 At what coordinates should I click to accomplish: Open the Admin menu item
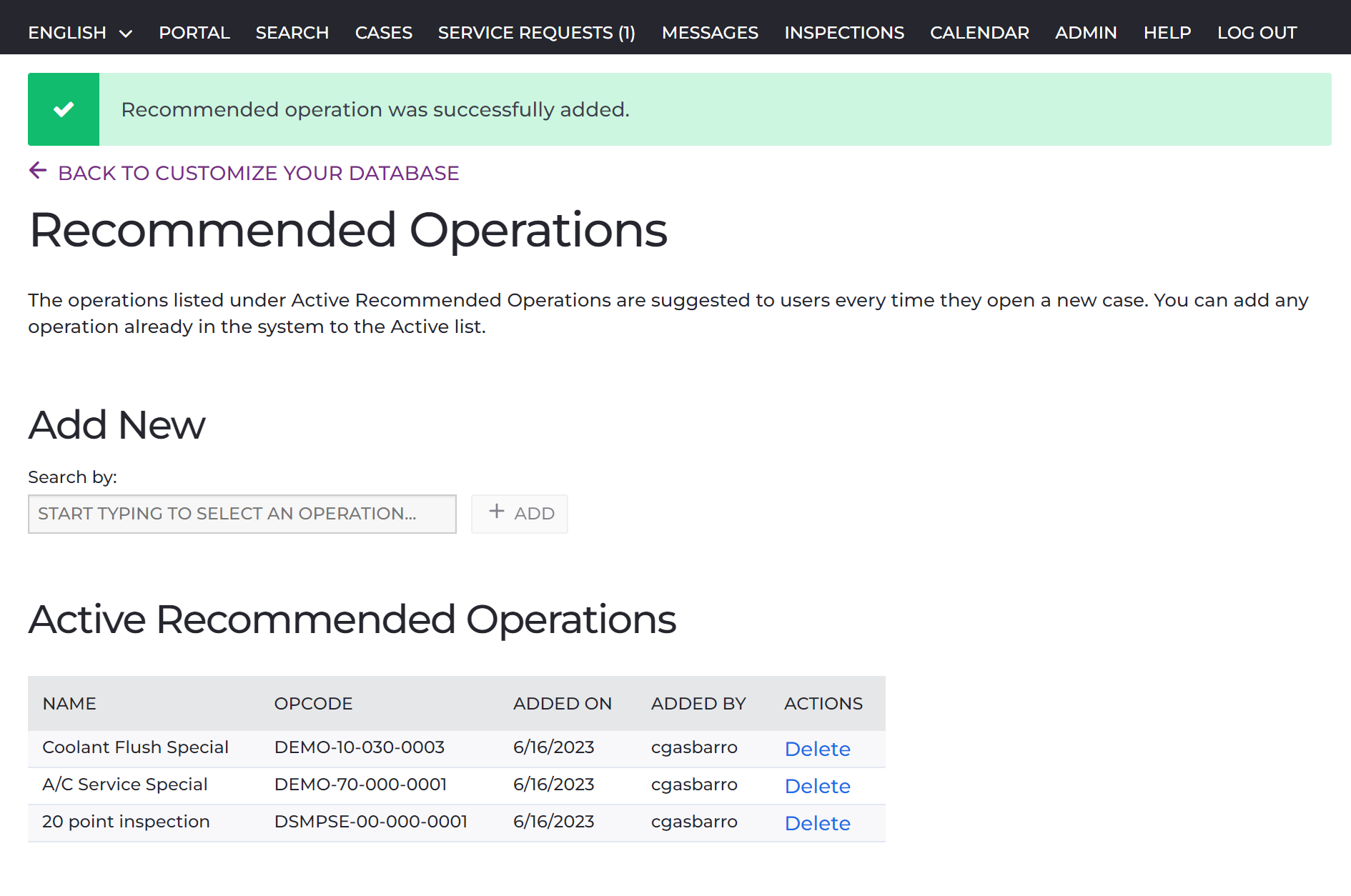point(1086,33)
